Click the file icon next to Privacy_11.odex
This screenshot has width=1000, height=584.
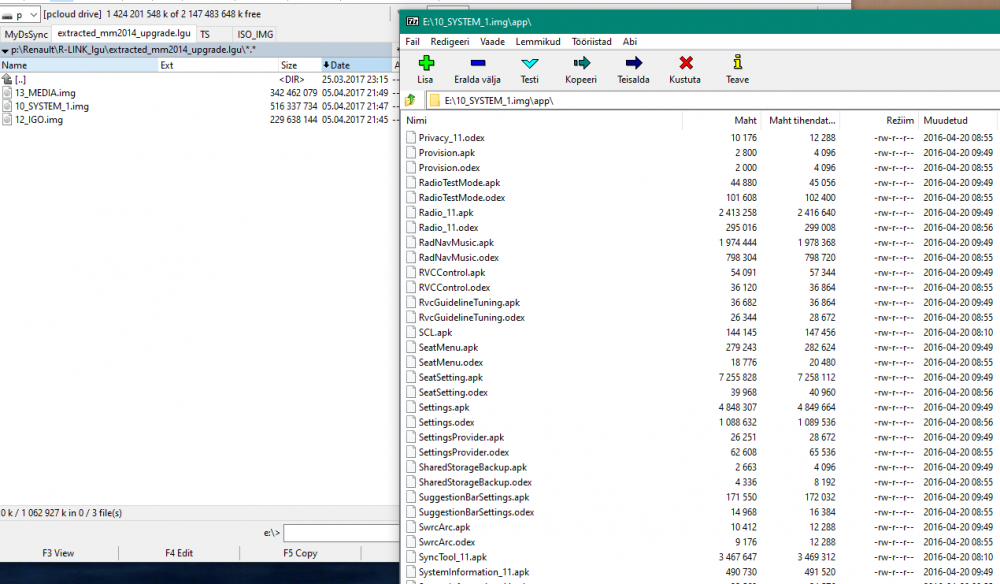click(x=411, y=138)
